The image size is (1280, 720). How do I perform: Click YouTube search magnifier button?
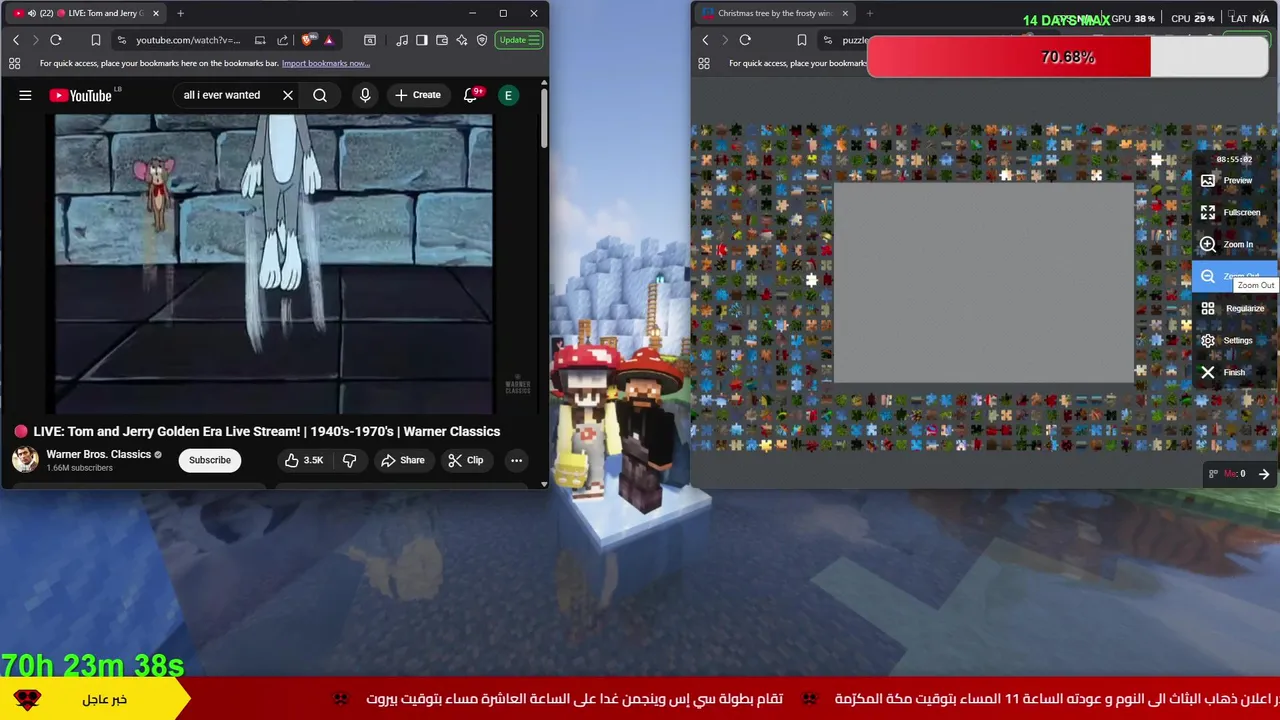(320, 95)
